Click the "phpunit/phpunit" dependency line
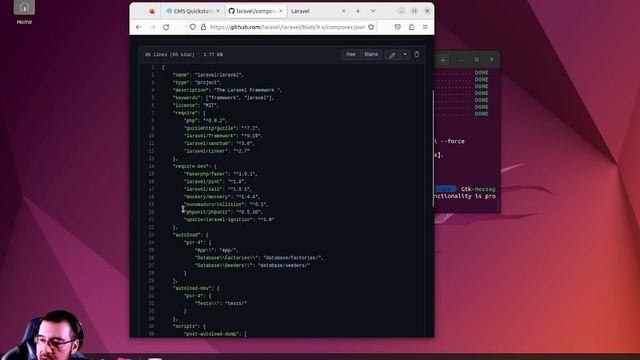This screenshot has height=360, width=640. (x=223, y=212)
